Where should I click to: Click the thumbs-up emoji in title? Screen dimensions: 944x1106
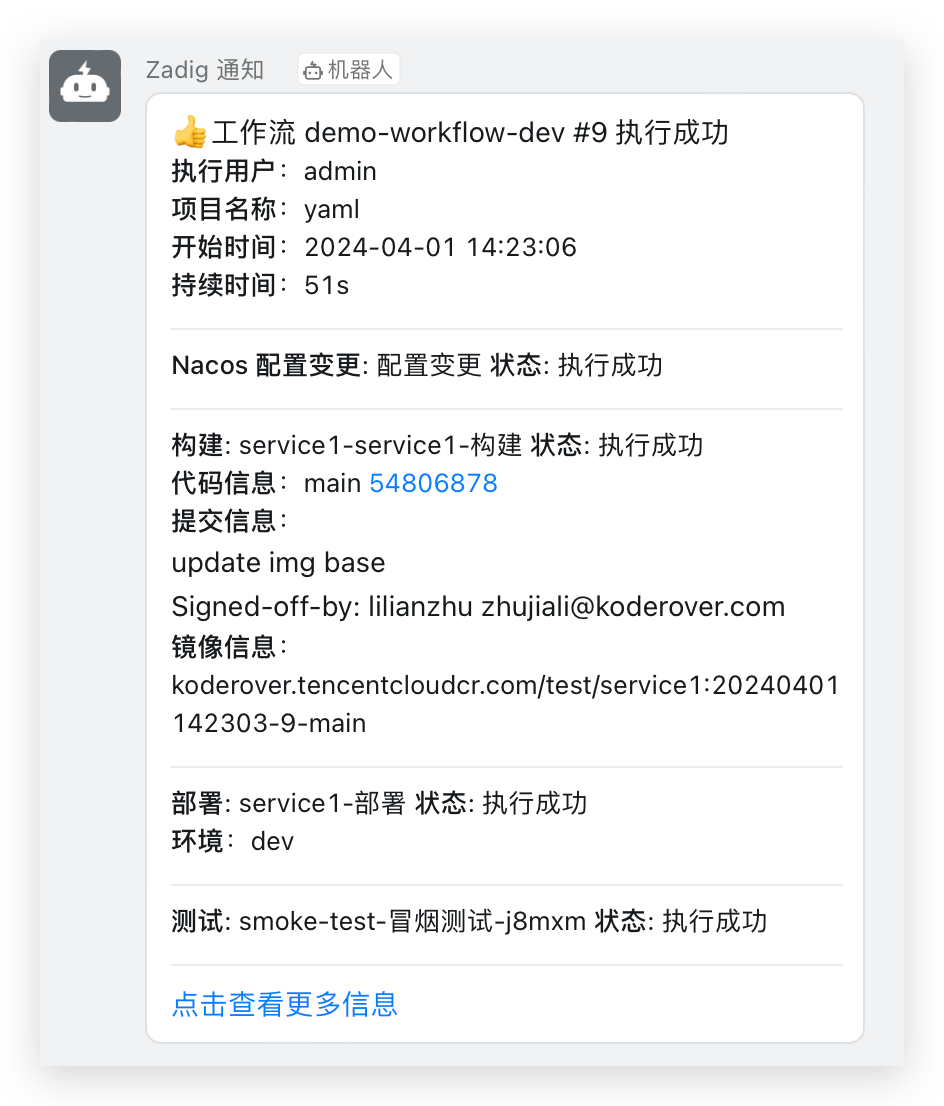click(x=190, y=132)
